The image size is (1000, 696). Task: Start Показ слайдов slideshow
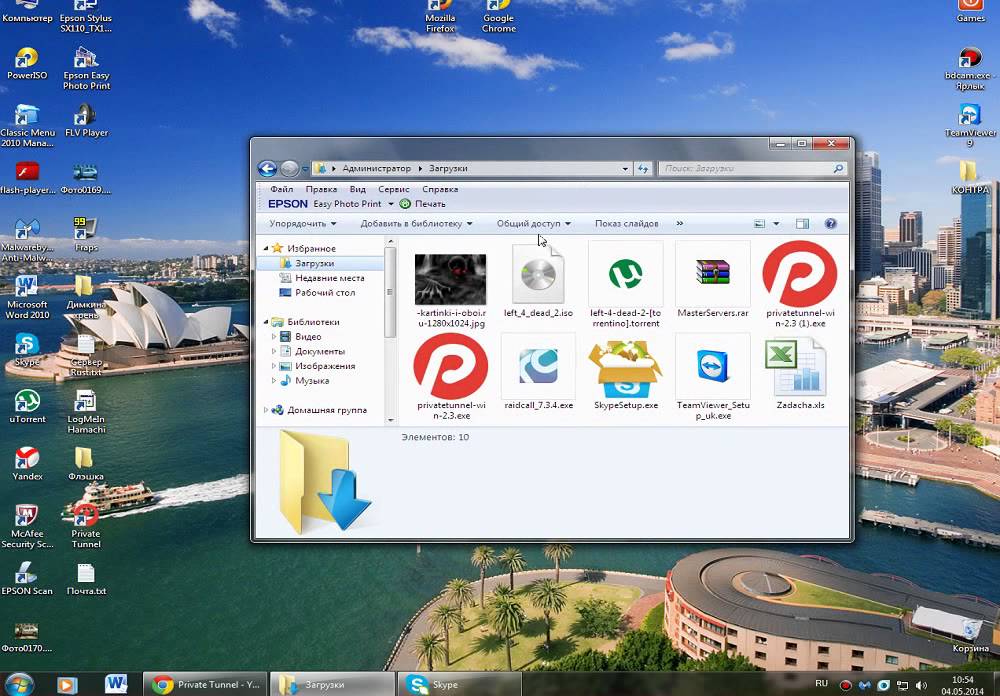coord(626,223)
